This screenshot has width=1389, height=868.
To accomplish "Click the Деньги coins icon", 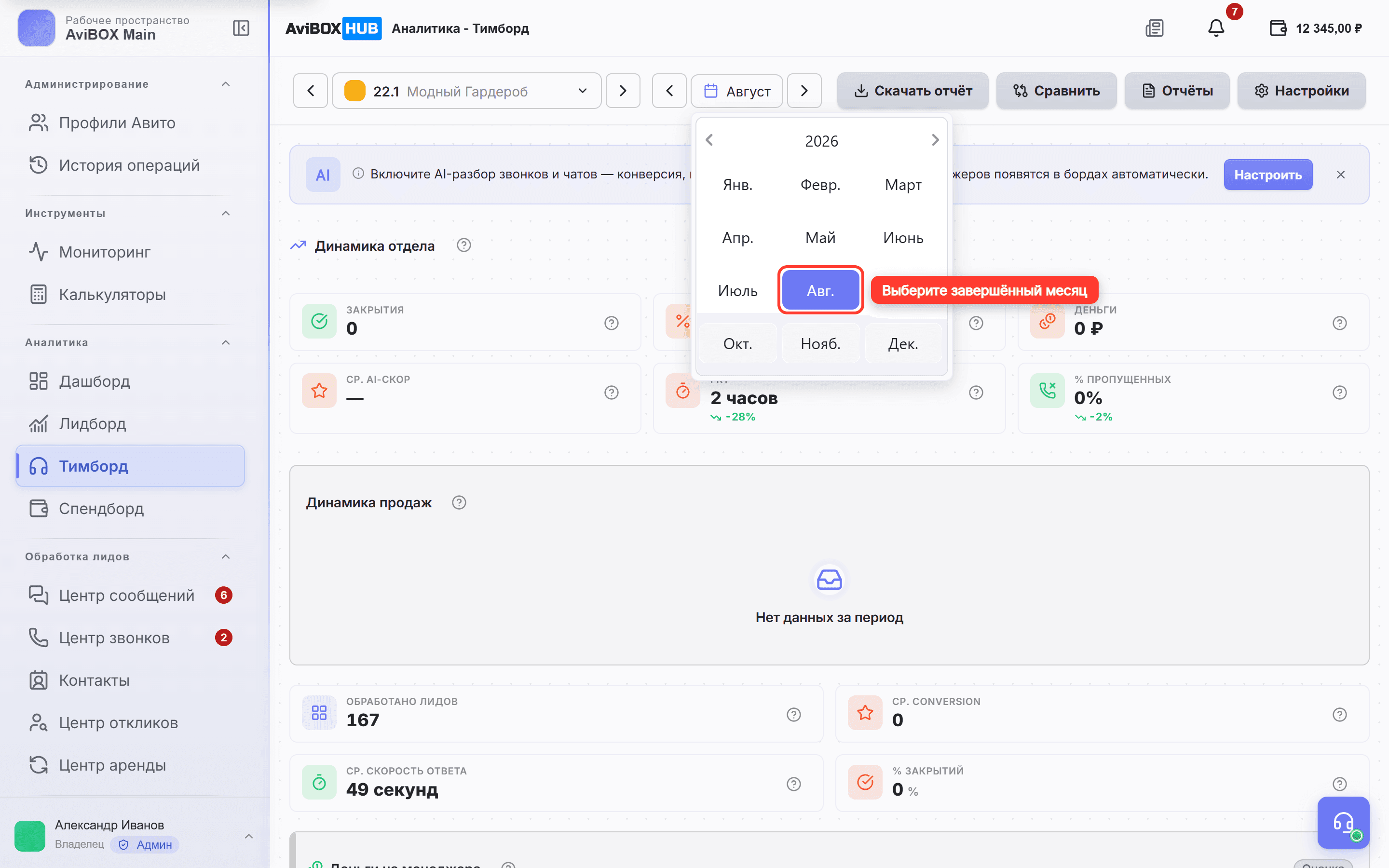I will (x=1048, y=322).
